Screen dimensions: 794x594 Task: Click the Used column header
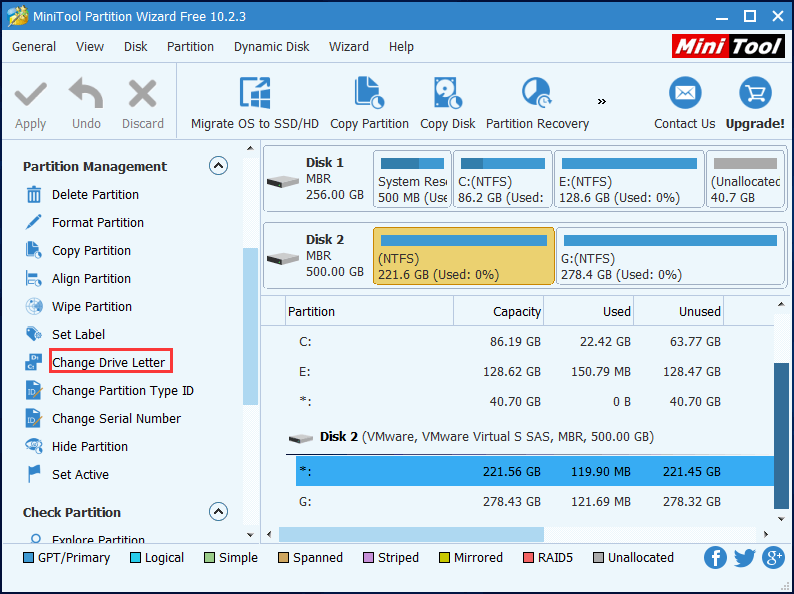588,311
